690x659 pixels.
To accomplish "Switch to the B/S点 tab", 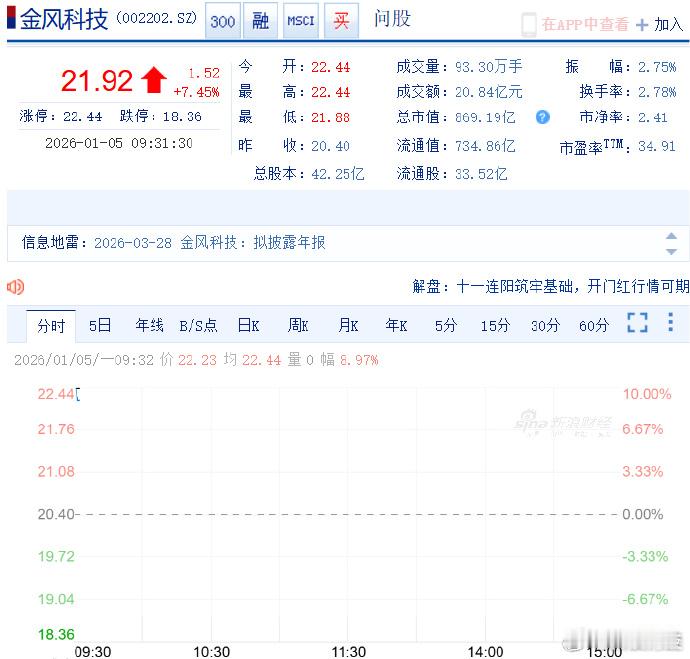I will tap(198, 326).
